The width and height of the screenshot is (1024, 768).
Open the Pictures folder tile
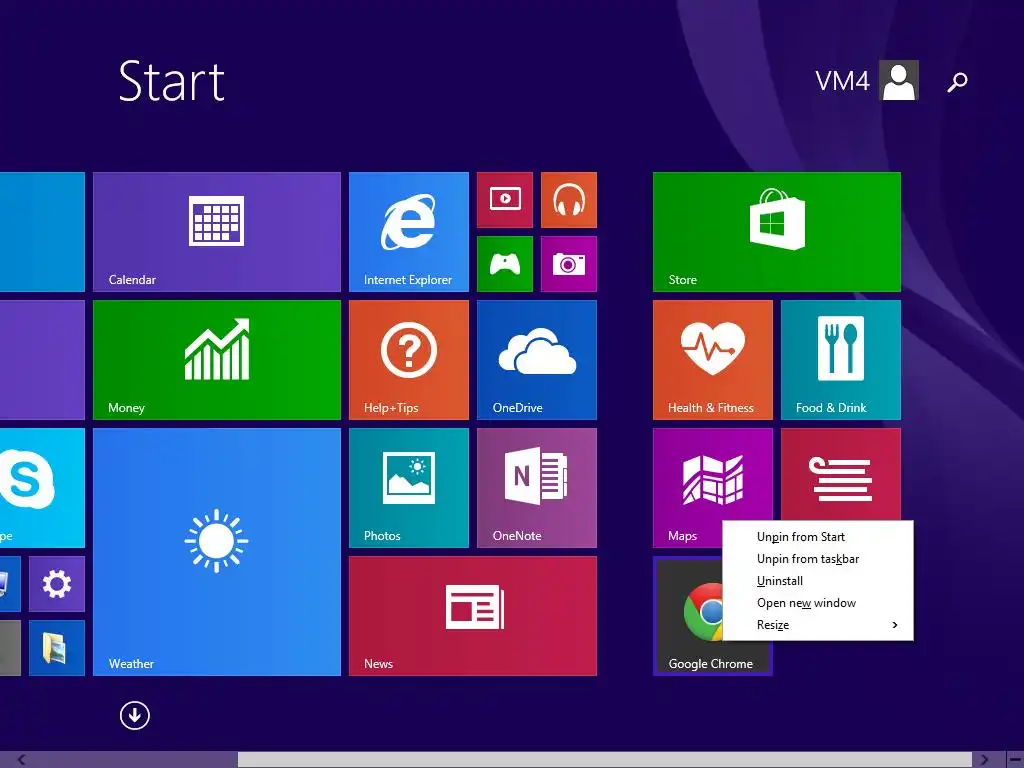coord(57,648)
